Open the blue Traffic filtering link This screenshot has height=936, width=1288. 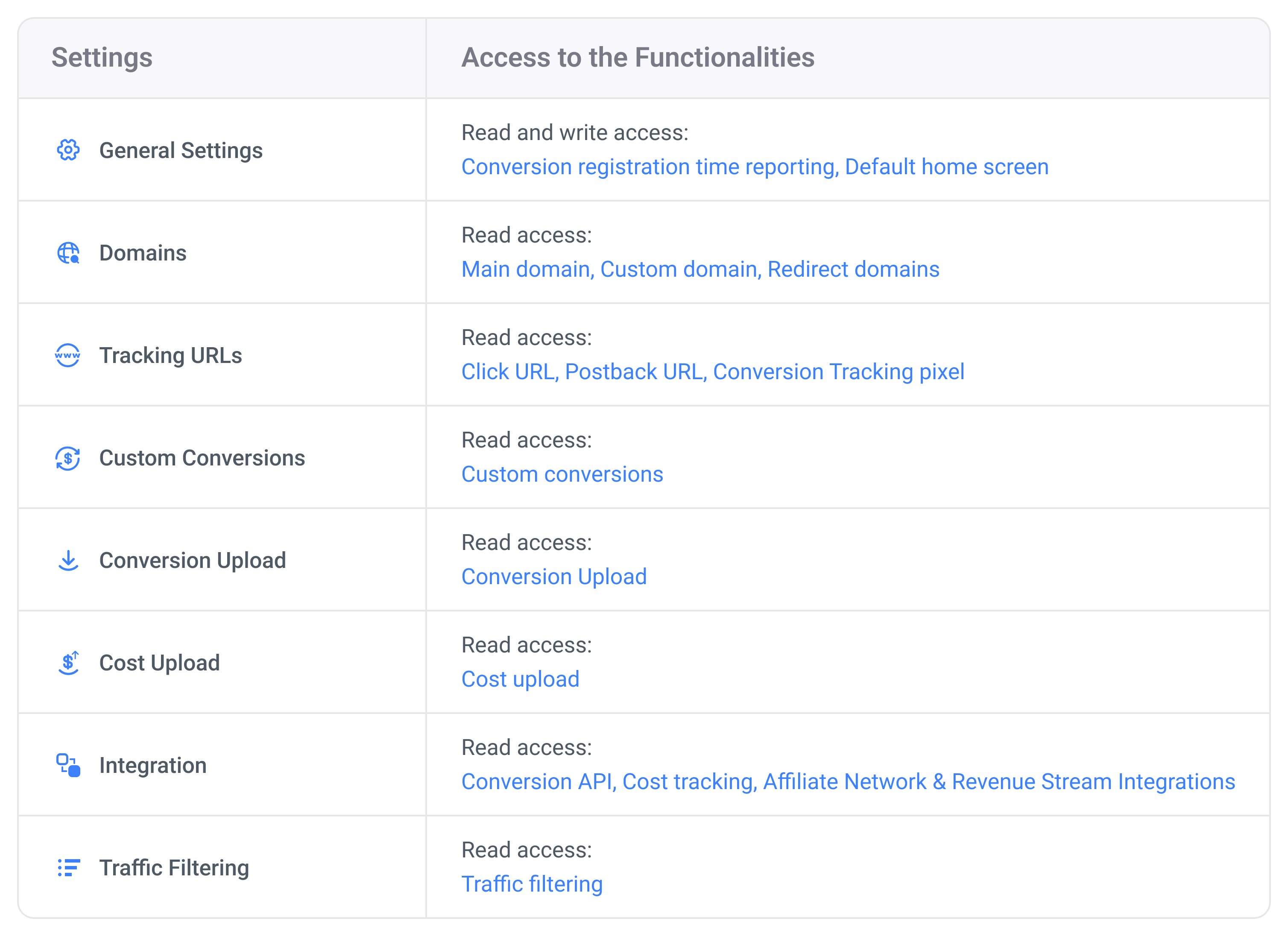click(x=532, y=884)
